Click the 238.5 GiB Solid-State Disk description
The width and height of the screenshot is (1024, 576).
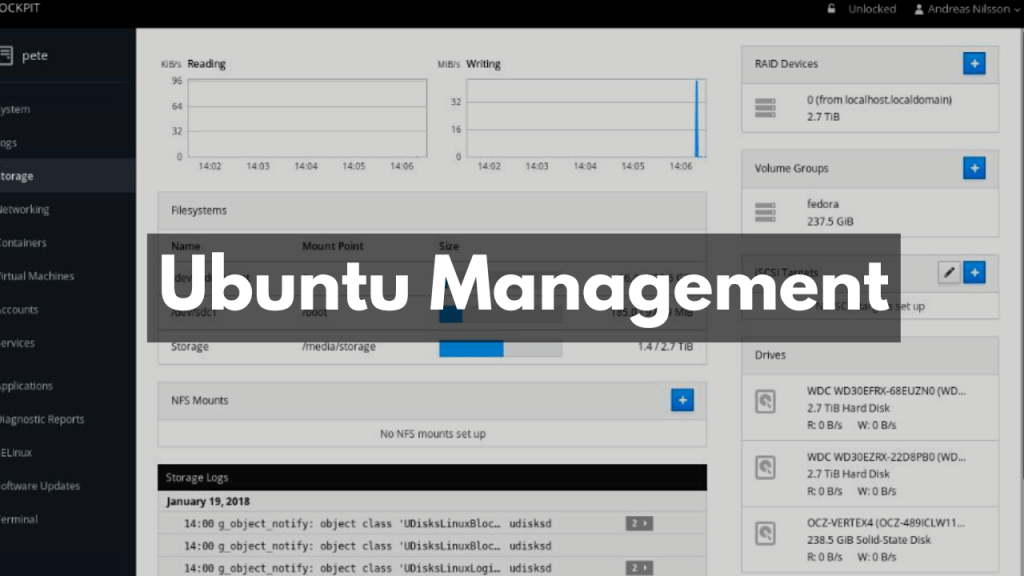tap(869, 539)
